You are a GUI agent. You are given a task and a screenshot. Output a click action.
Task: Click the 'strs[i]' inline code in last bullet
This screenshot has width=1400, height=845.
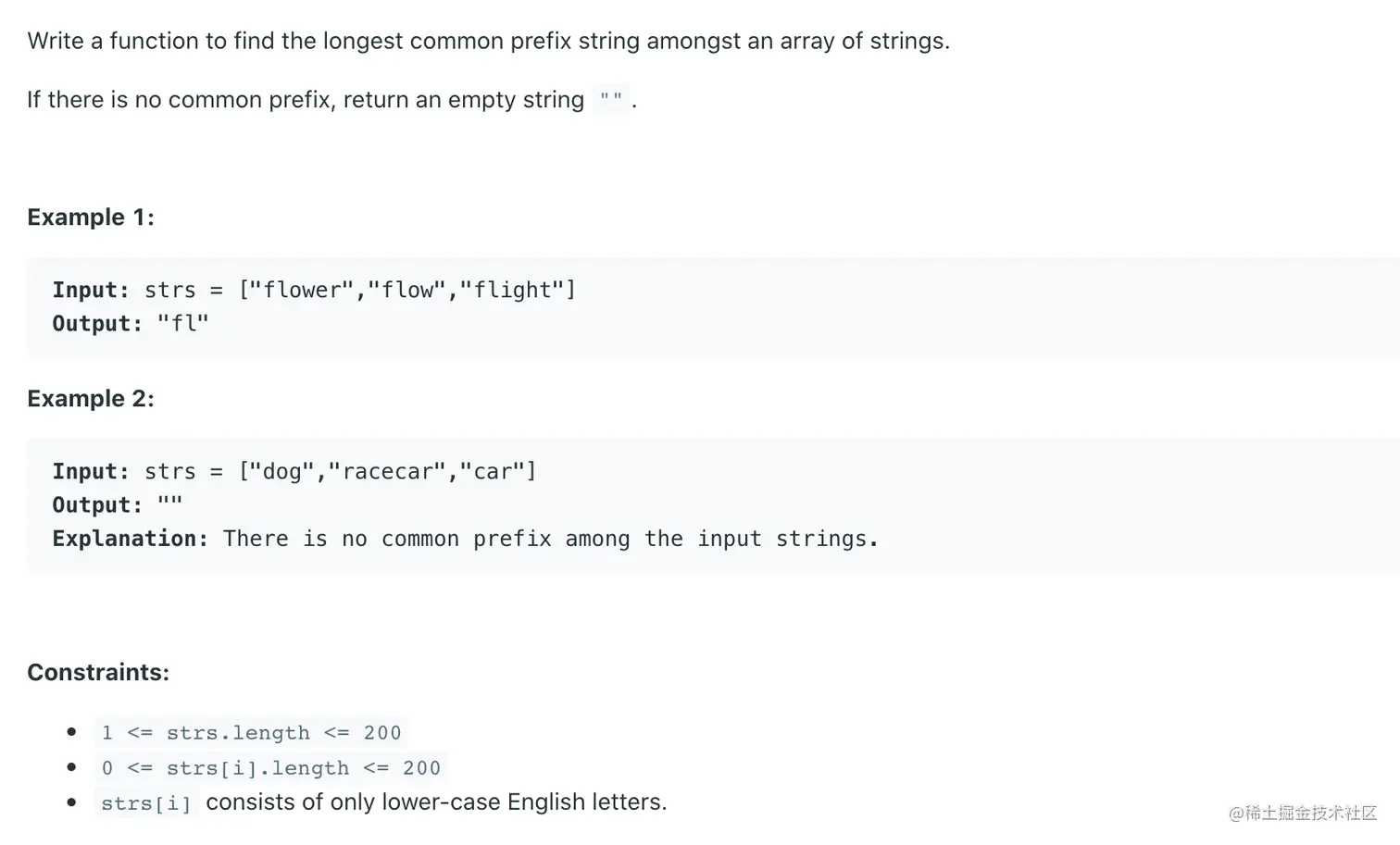[146, 803]
